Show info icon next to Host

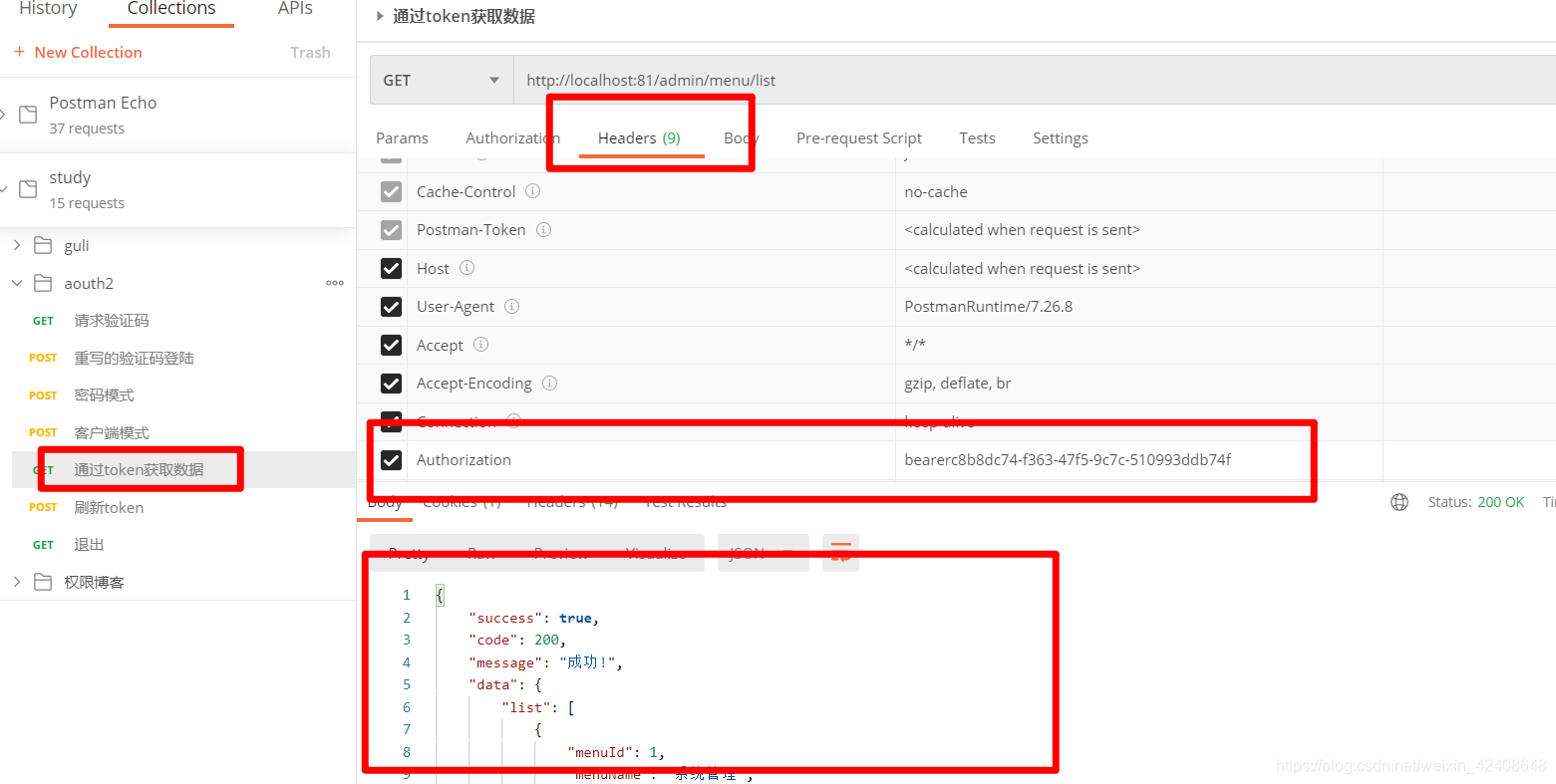(x=467, y=268)
